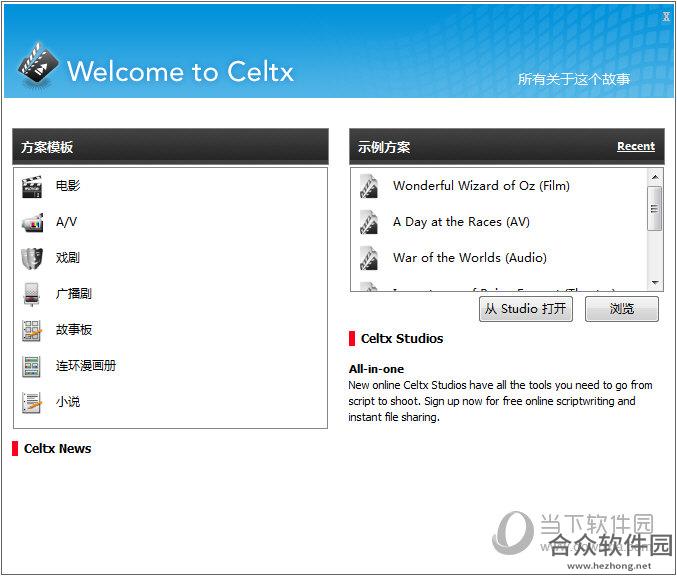Screen dimensions: 677x576
Task: Click sample list scrollbar up arrow
Action: click(x=655, y=177)
